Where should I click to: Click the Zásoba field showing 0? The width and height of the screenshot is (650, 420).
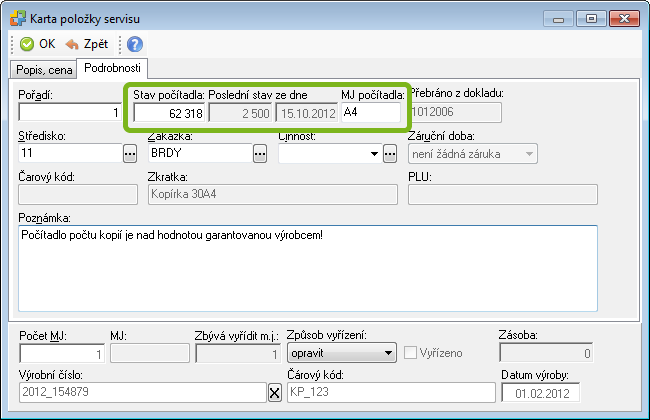[x=546, y=353]
